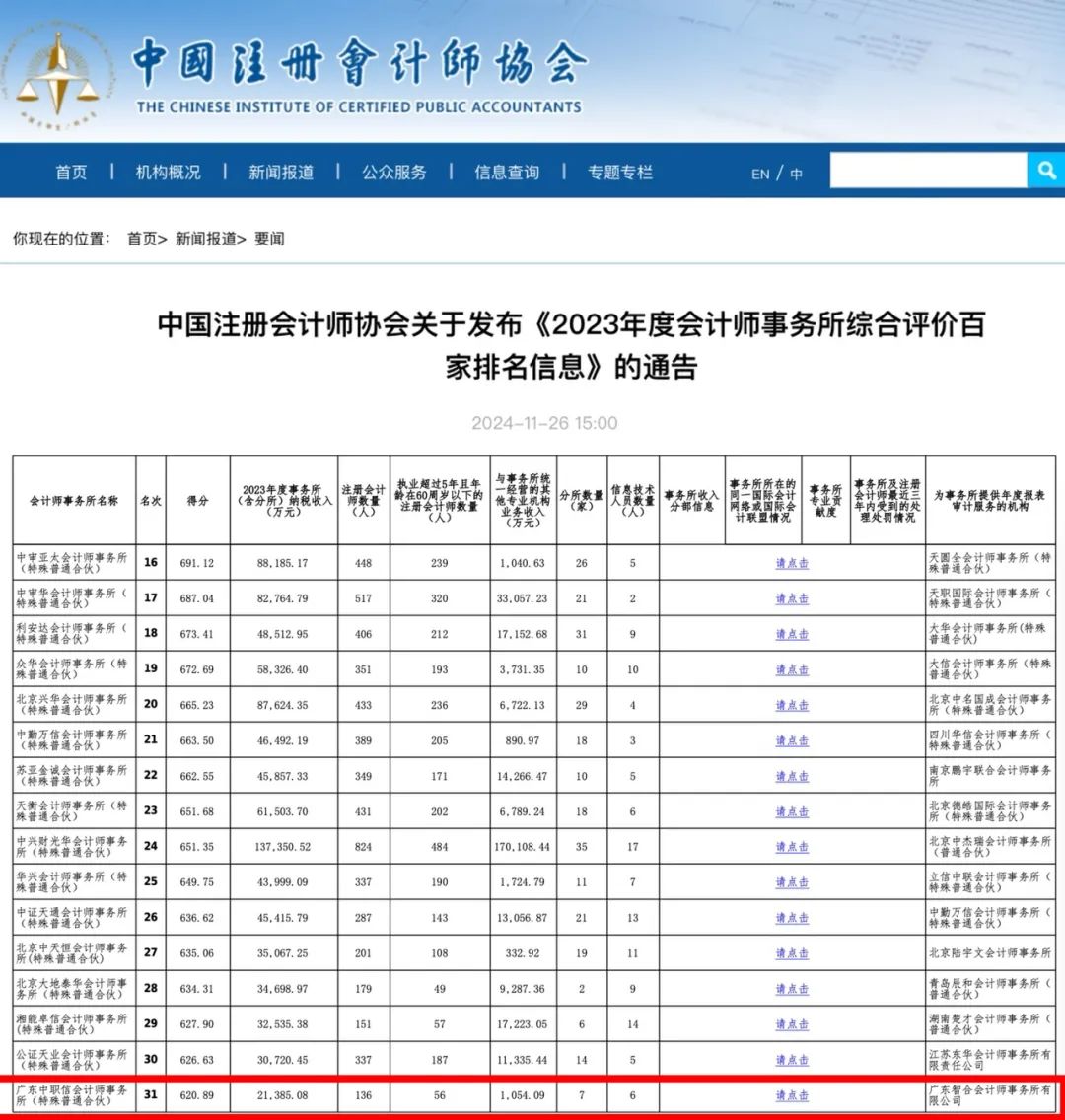Click 请点击 link in rank 16 row
Image resolution: width=1065 pixels, height=1120 pixels.
(x=792, y=563)
